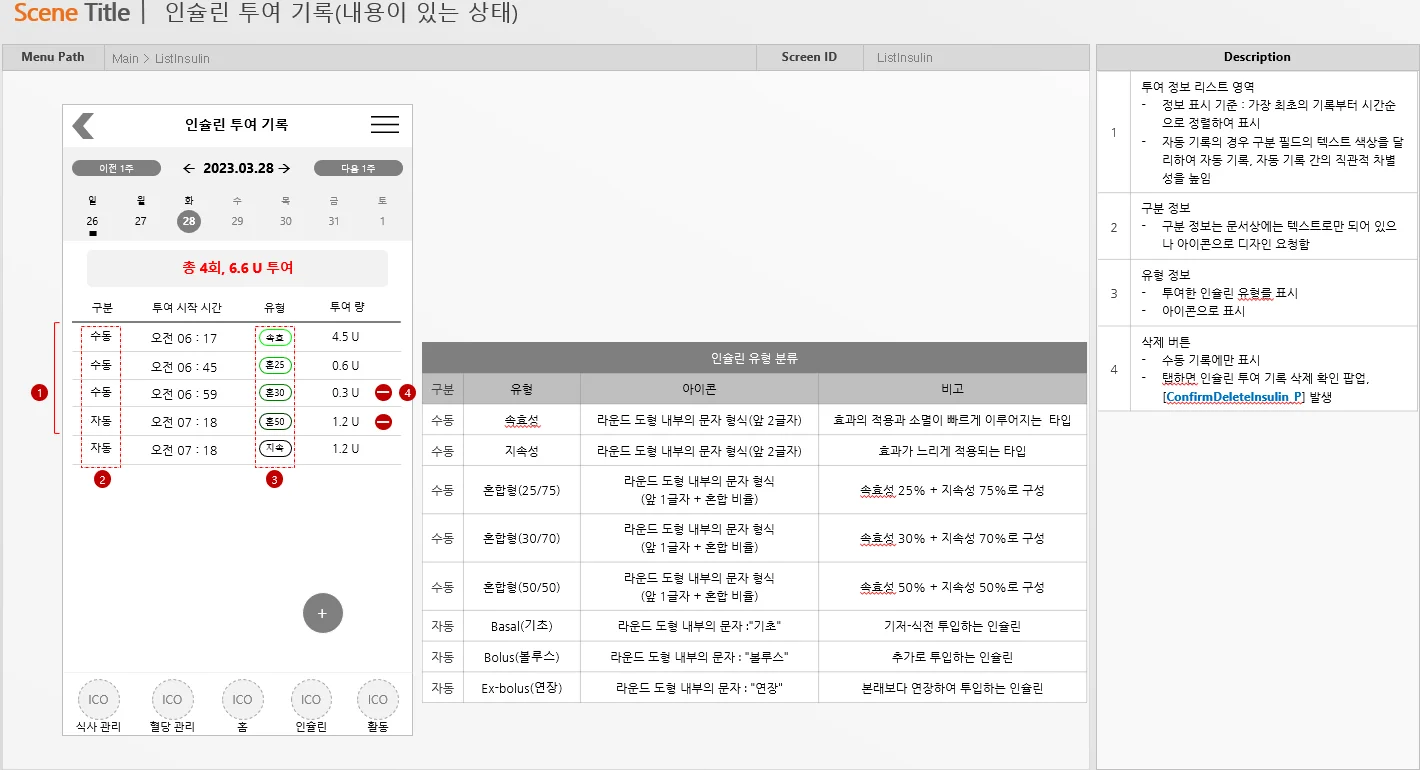Tap the 속효 insulin type icon
Screen dimensions: 1420x770
pyautogui.click(x=275, y=337)
